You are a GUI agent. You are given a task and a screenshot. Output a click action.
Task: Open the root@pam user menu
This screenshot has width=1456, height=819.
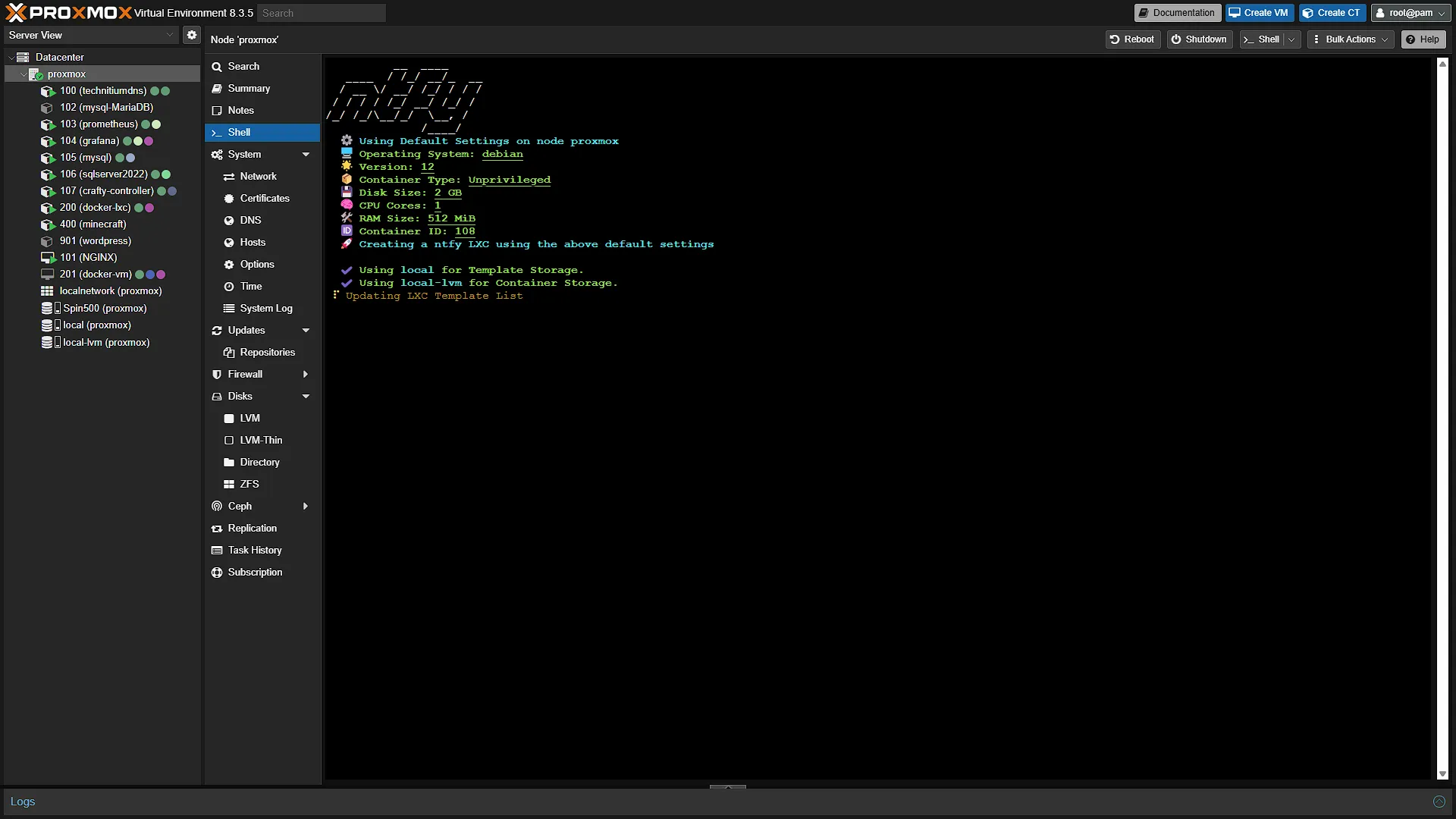[1410, 13]
